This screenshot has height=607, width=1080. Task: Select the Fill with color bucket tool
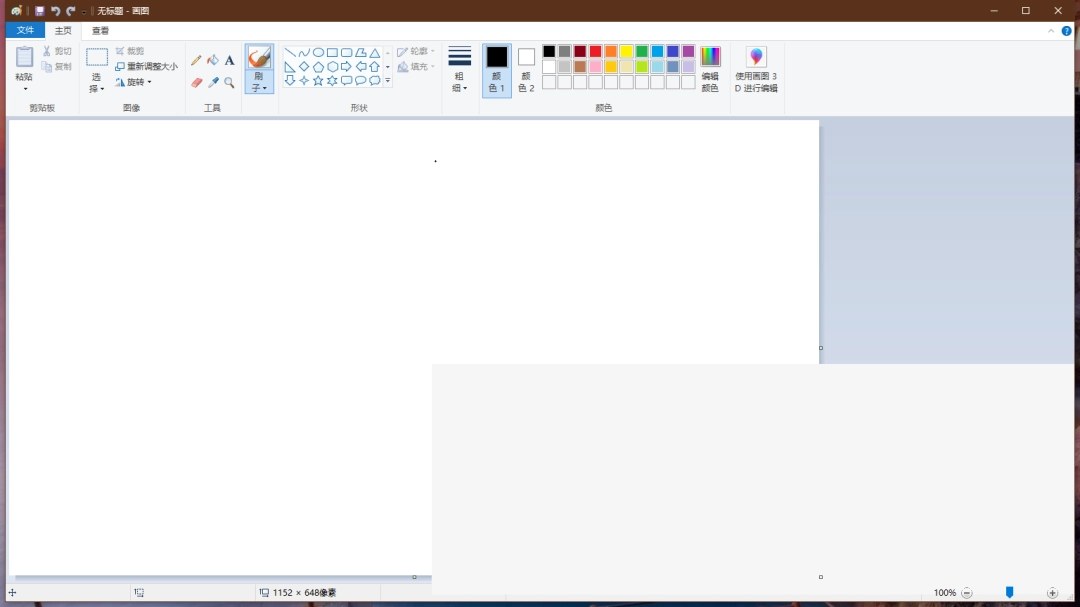(x=213, y=61)
